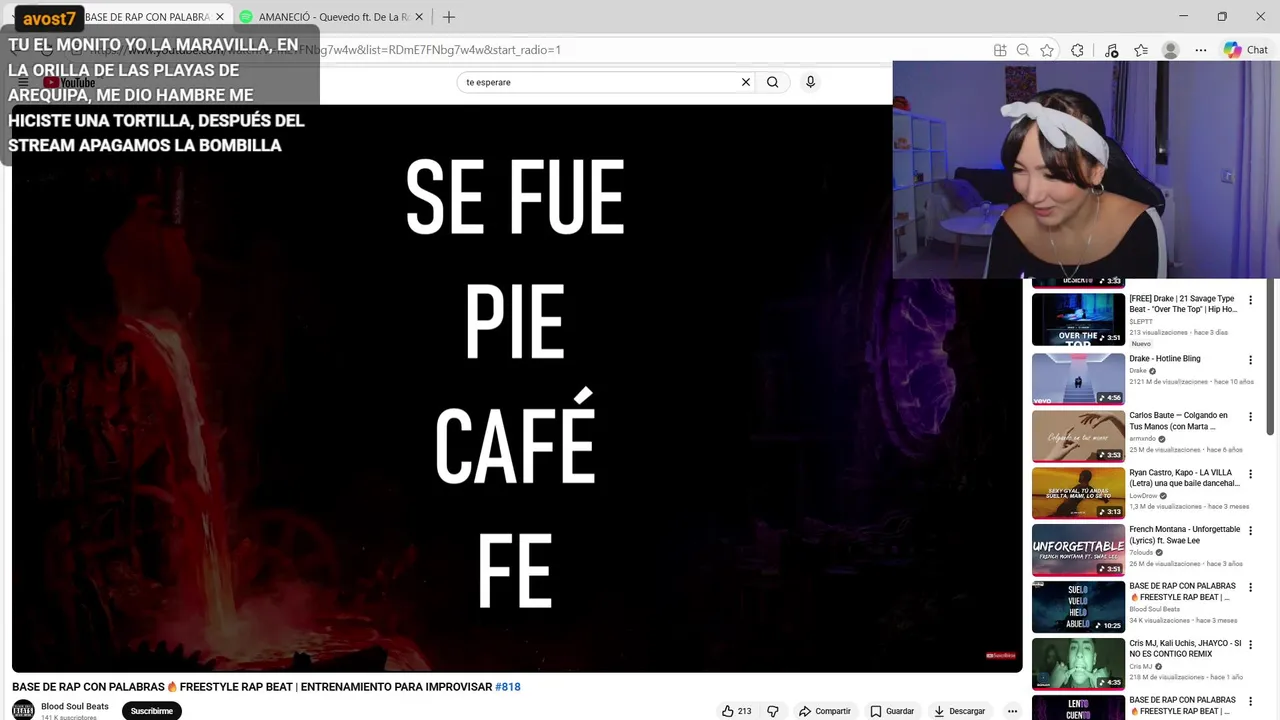Open options for Drake 21 Savage Type Beat
Screen dimensions: 1280x720
coord(1250,300)
